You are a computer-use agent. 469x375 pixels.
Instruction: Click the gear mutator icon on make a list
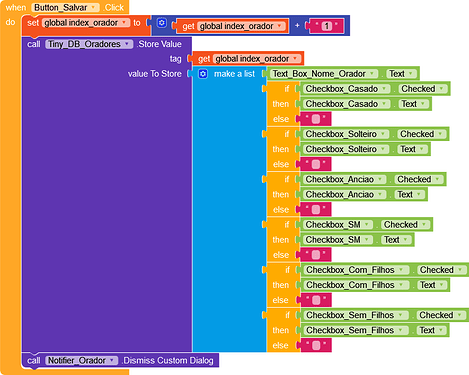pyautogui.click(x=203, y=74)
